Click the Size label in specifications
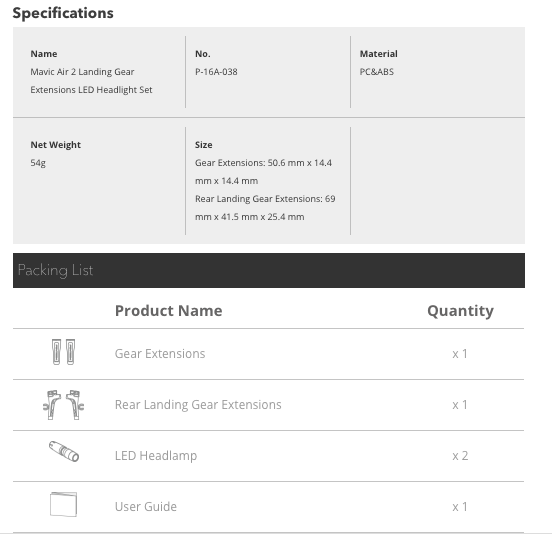 (203, 145)
